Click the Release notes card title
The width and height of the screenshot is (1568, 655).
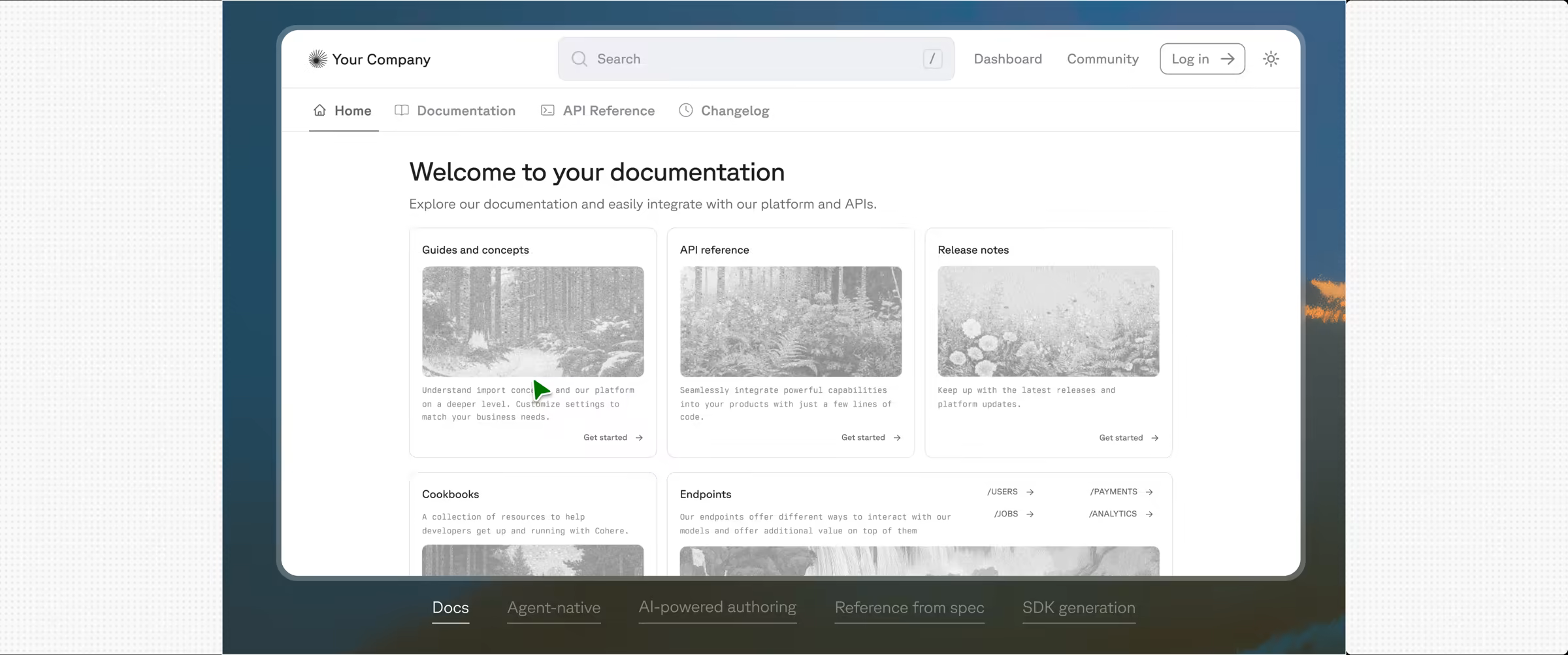pos(973,250)
